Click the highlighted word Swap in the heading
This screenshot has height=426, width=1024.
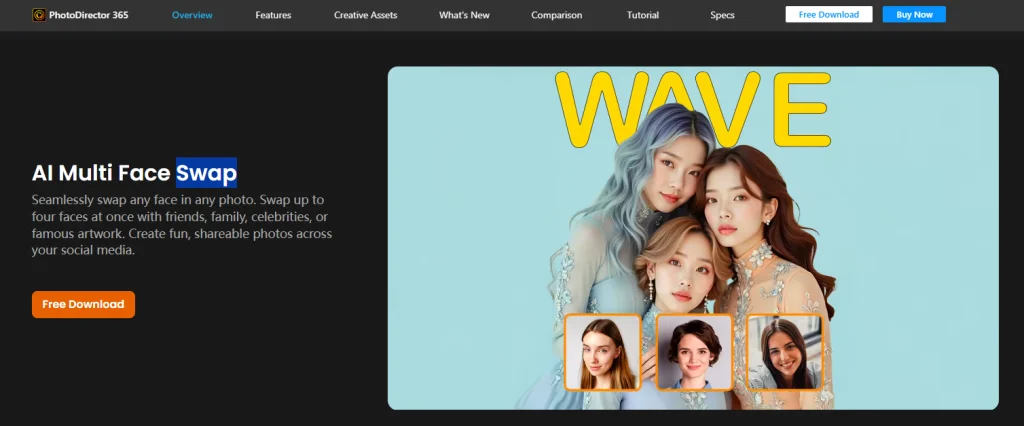click(207, 173)
